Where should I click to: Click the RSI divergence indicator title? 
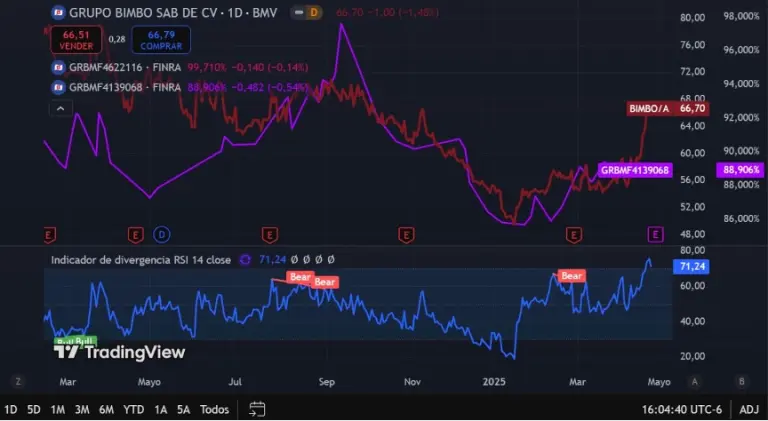141,259
